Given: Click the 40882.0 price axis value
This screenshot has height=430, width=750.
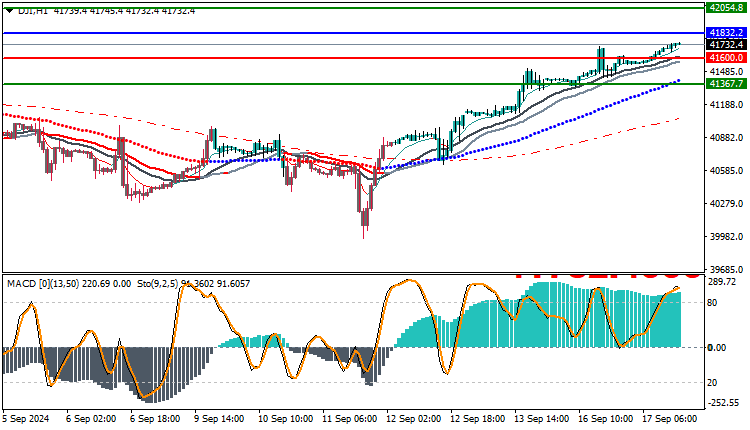Looking at the screenshot, I should click(727, 138).
